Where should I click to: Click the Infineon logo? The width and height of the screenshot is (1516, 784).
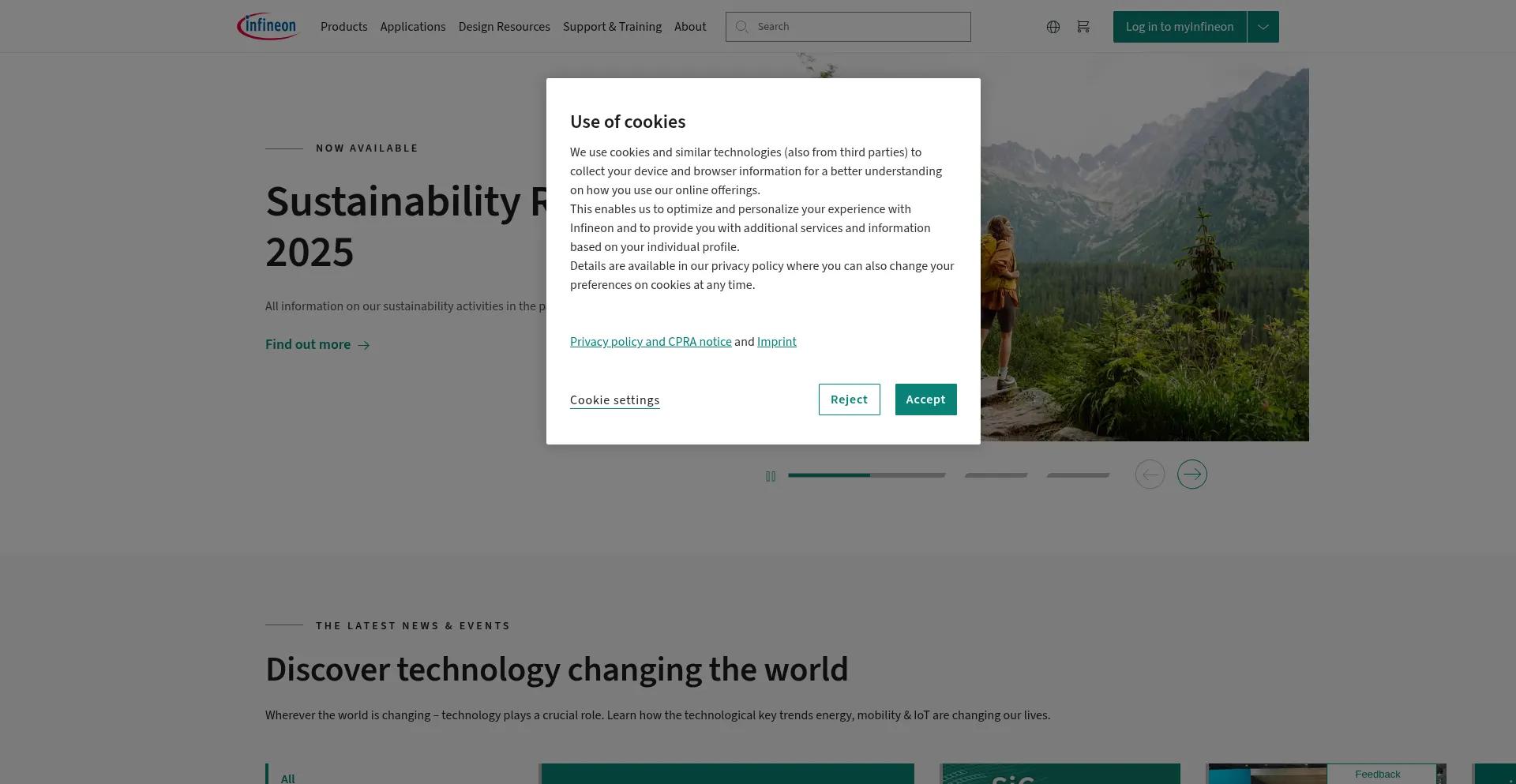[x=267, y=25]
